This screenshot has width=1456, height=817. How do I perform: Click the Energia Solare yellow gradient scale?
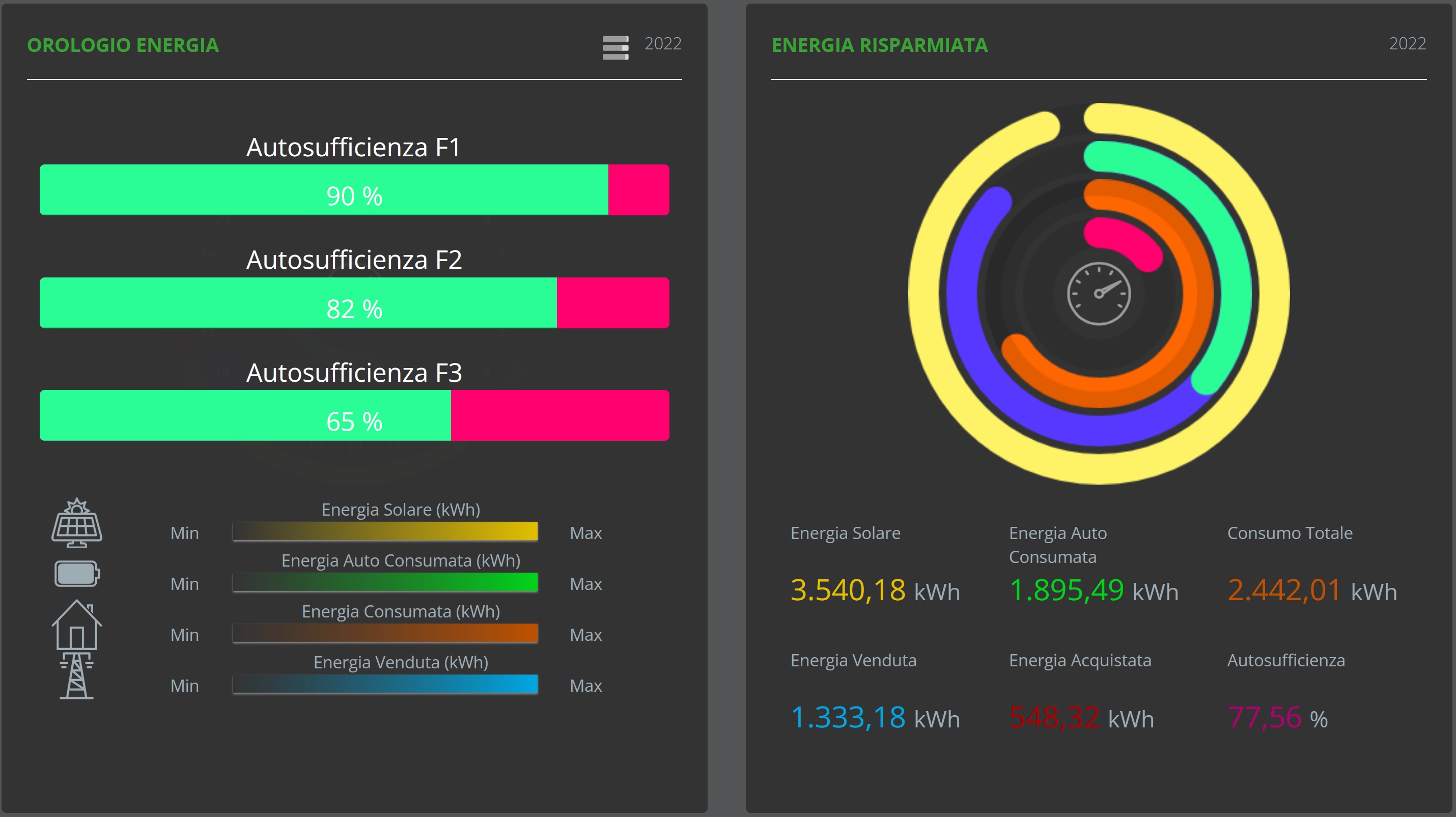pyautogui.click(x=385, y=531)
